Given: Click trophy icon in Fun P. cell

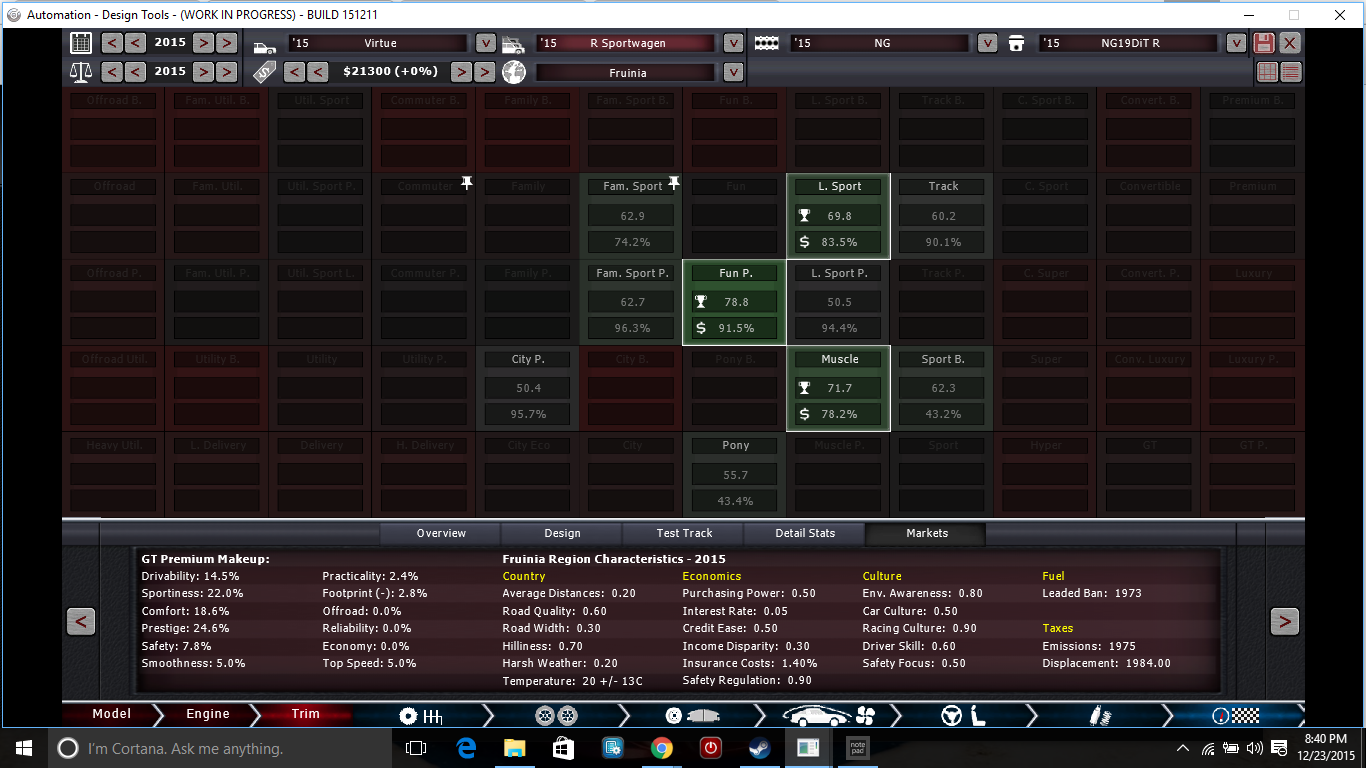Looking at the screenshot, I should pyautogui.click(x=701, y=302).
